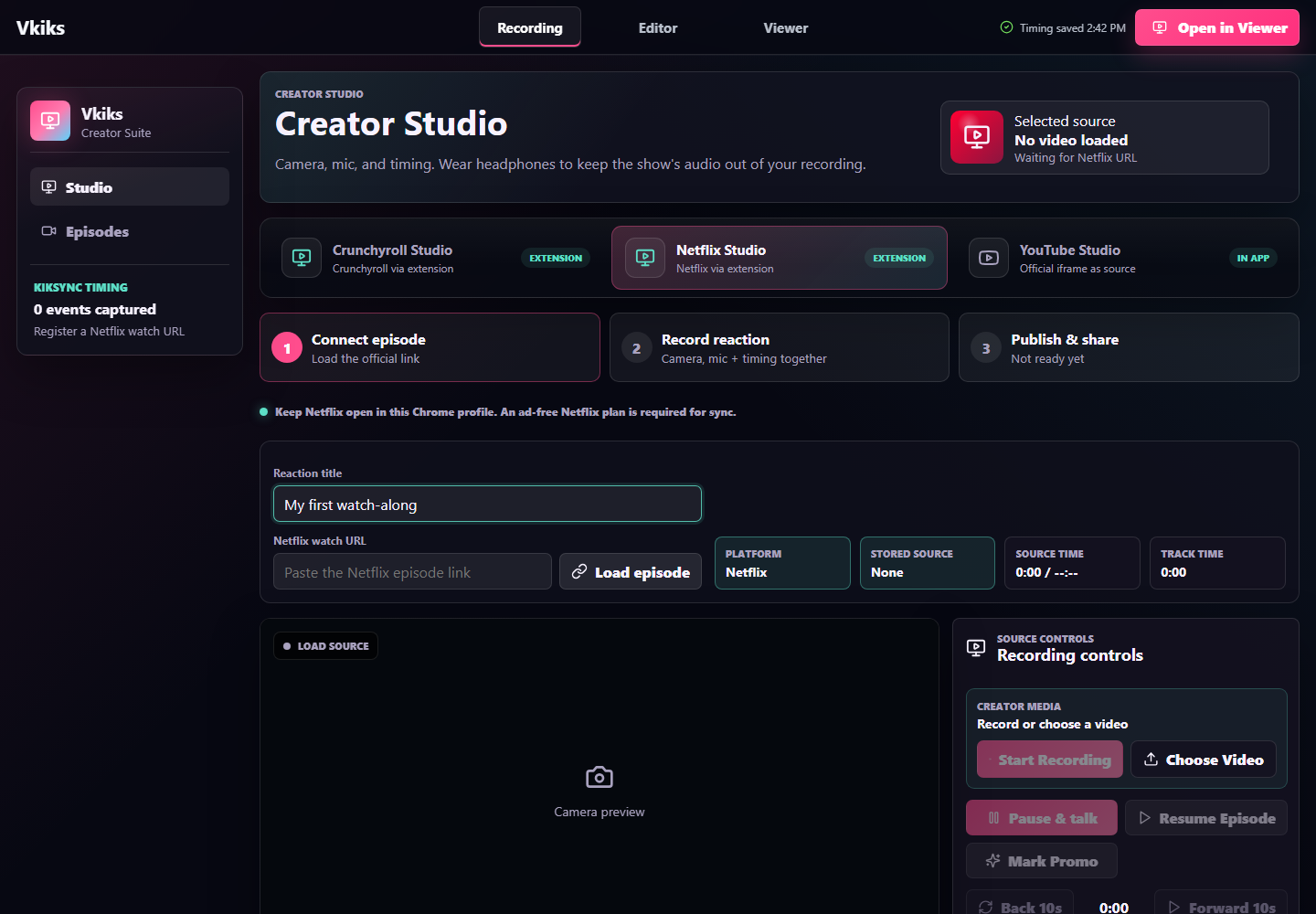1316x914 pixels.
Task: Click the Source Time "0:00 / --:--" value
Action: pyautogui.click(x=1046, y=572)
